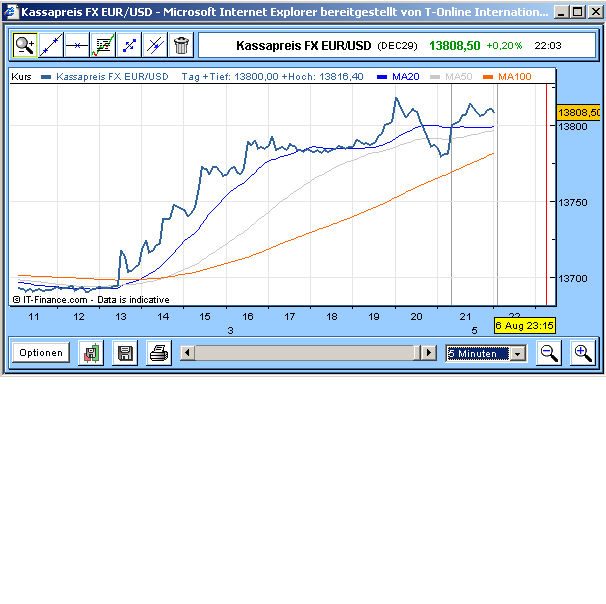Click the 22:03 time in header
Screen dimensions: 606x604
548,46
